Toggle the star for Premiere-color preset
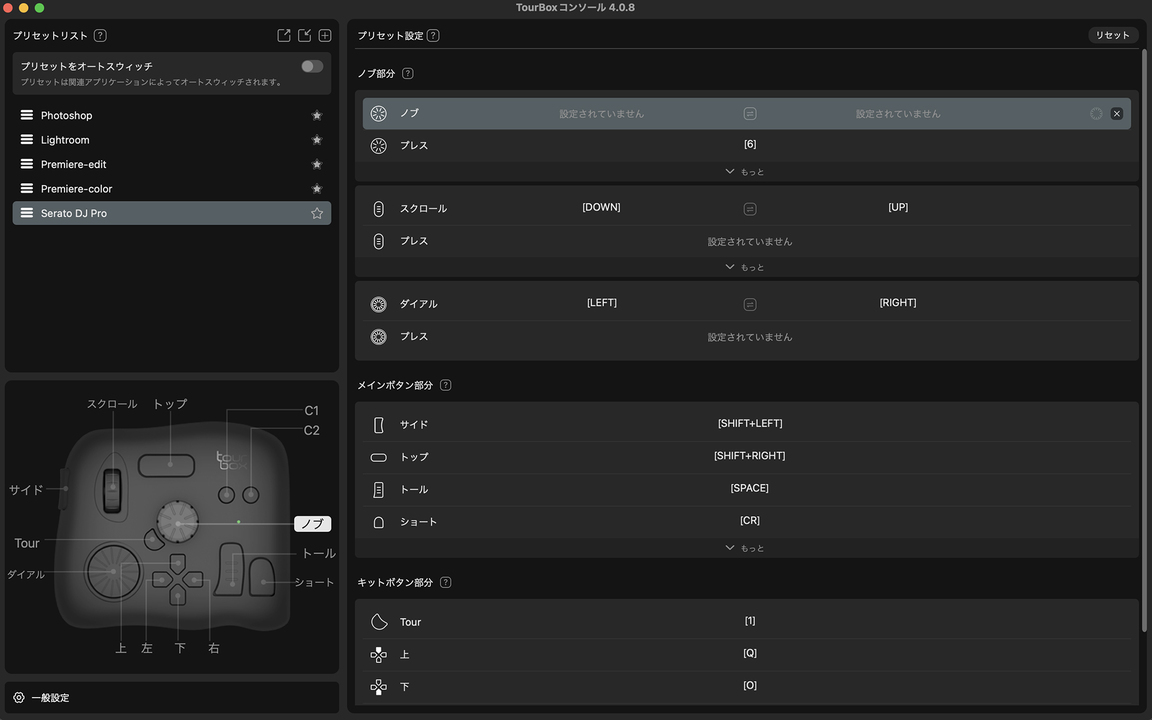 pyautogui.click(x=317, y=189)
